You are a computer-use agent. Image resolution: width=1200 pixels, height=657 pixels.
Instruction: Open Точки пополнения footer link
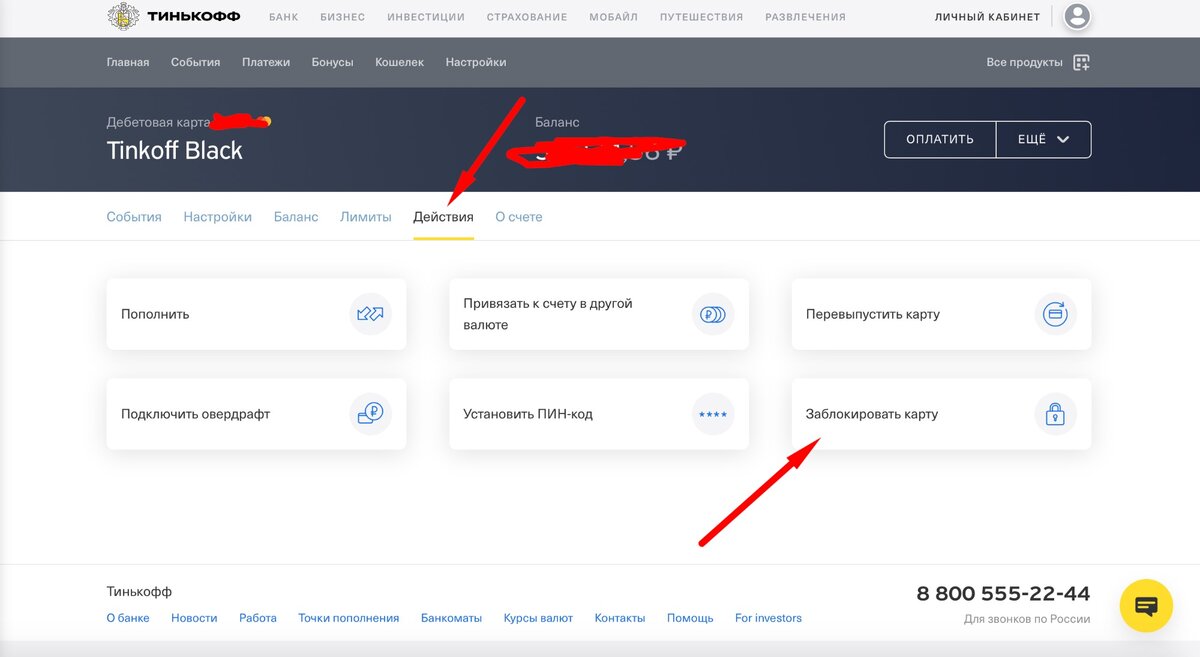point(349,618)
